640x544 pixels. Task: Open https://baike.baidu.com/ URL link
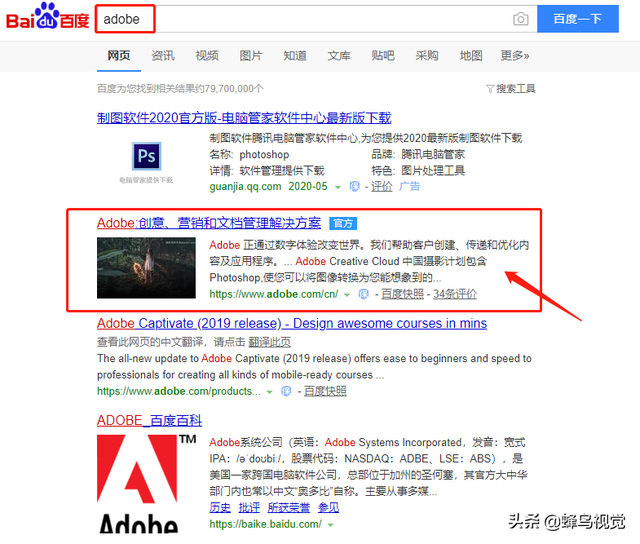[x=265, y=524]
